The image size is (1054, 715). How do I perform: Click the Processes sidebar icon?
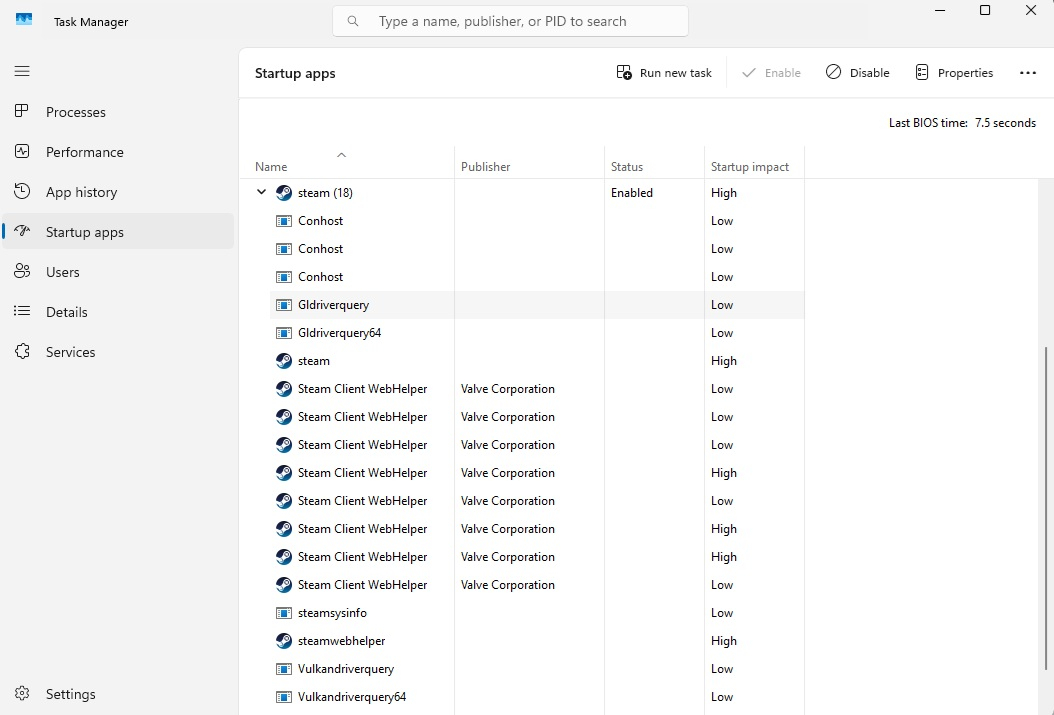(22, 111)
